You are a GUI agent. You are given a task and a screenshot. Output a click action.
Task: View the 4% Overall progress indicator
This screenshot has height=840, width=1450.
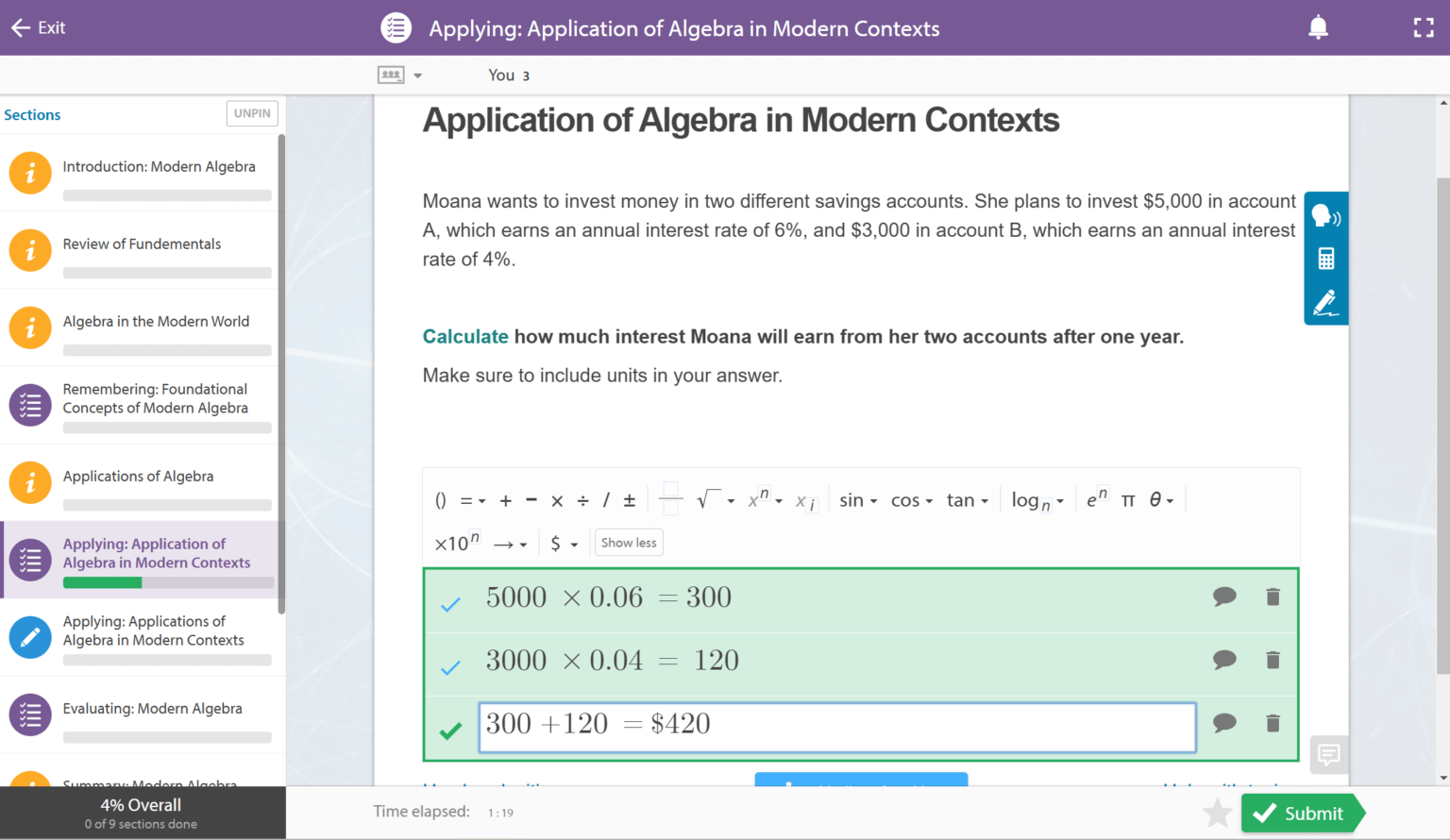(140, 804)
